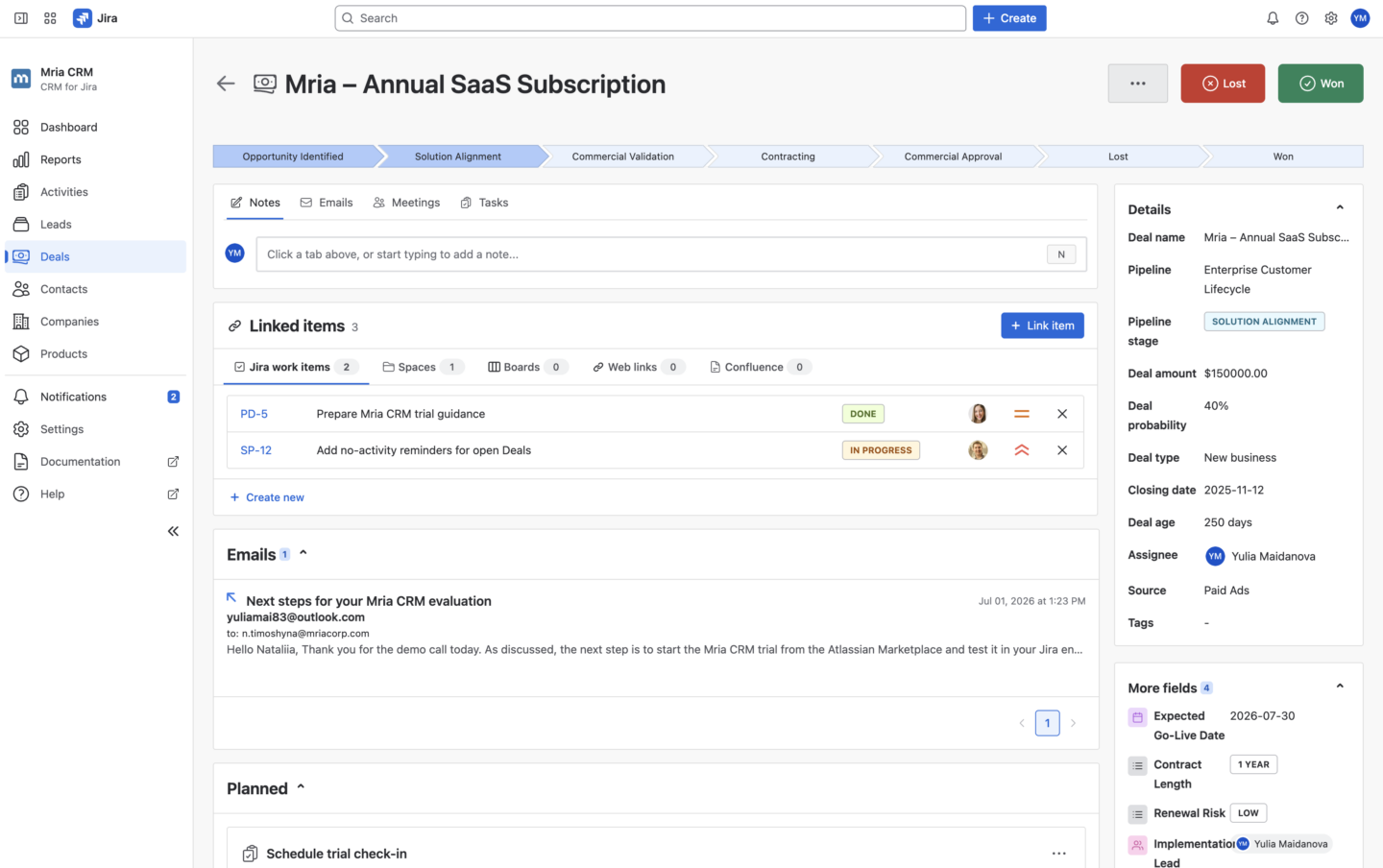1383x868 pixels.
Task: Remove the PD-5 linked item
Action: coord(1062,414)
